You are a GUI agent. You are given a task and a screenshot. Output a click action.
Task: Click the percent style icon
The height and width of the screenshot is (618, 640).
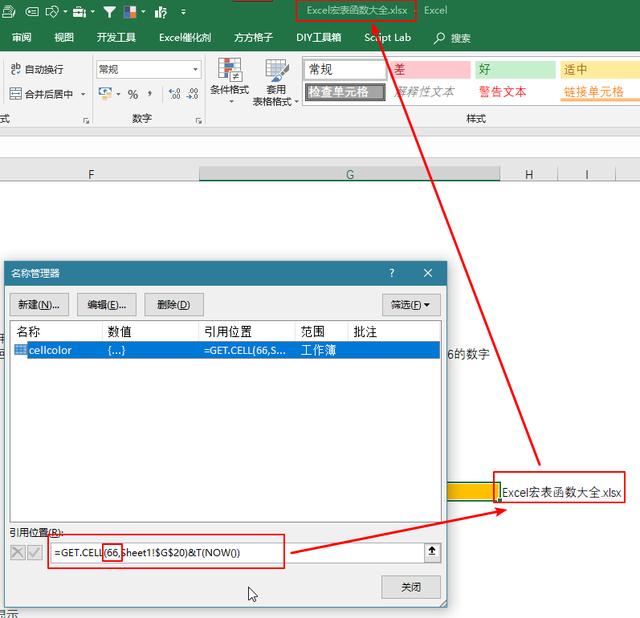133,94
